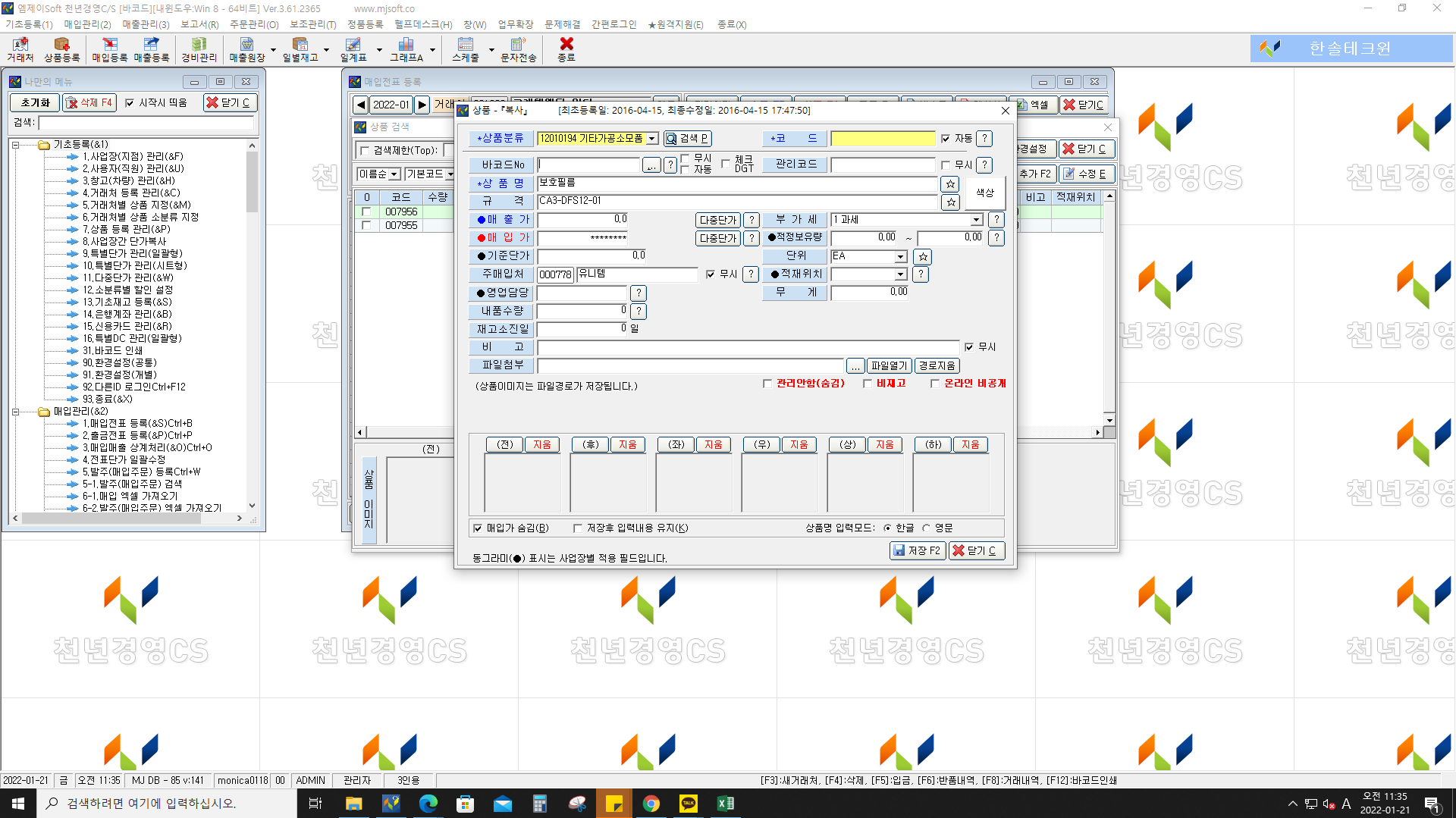
Task: Open the 기초등록(1) menu
Action: click(x=29, y=24)
